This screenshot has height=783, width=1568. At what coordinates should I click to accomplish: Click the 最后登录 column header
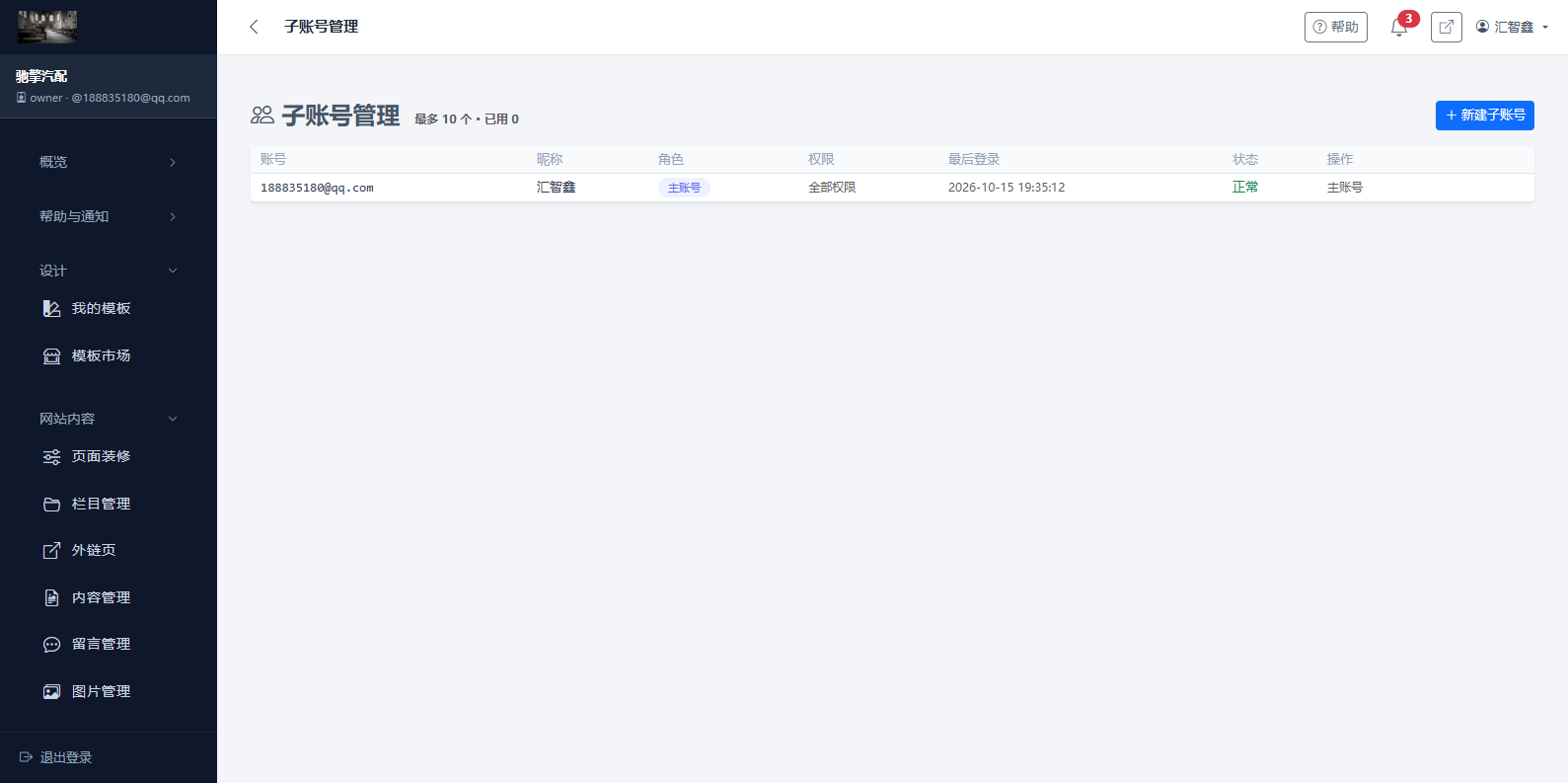pos(974,159)
